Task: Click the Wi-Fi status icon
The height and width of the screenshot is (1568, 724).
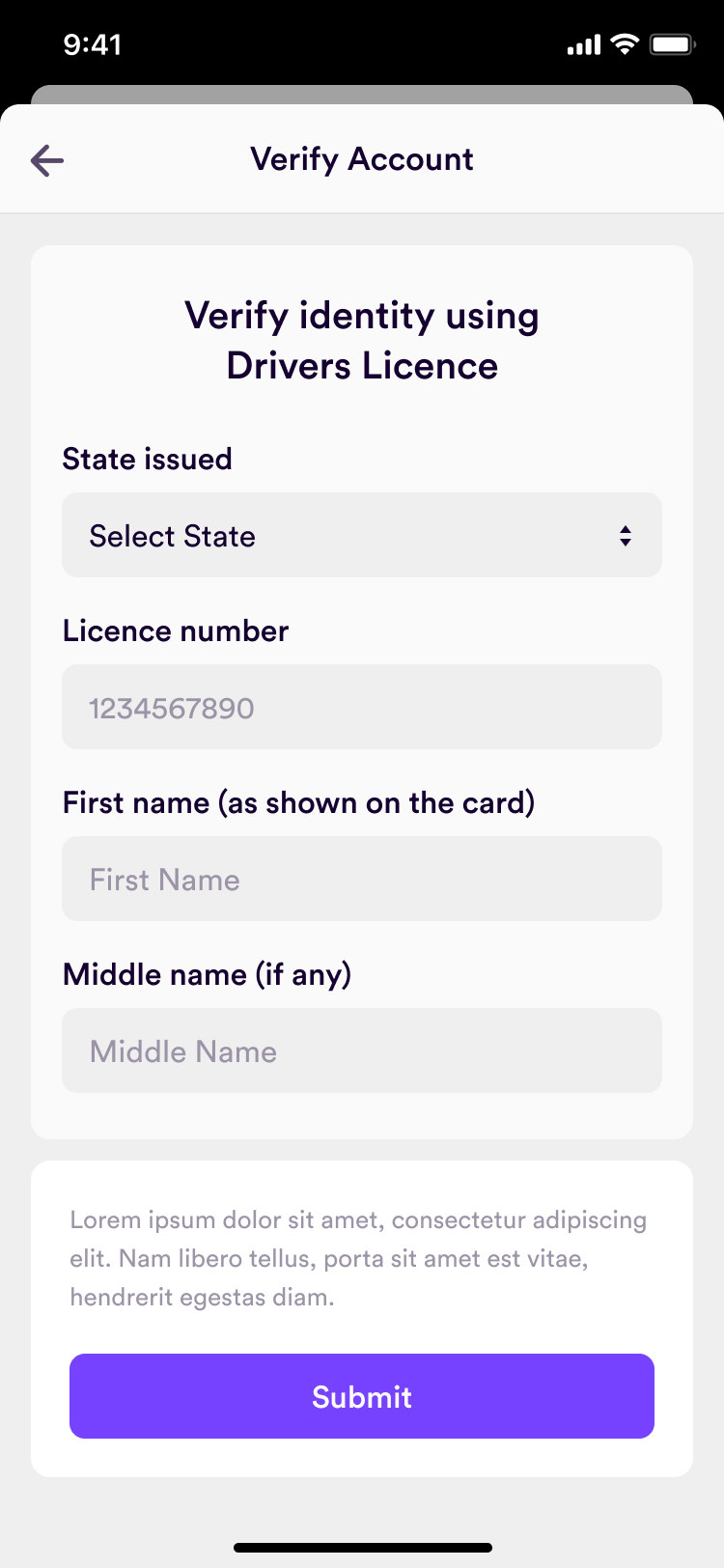Action: (626, 43)
